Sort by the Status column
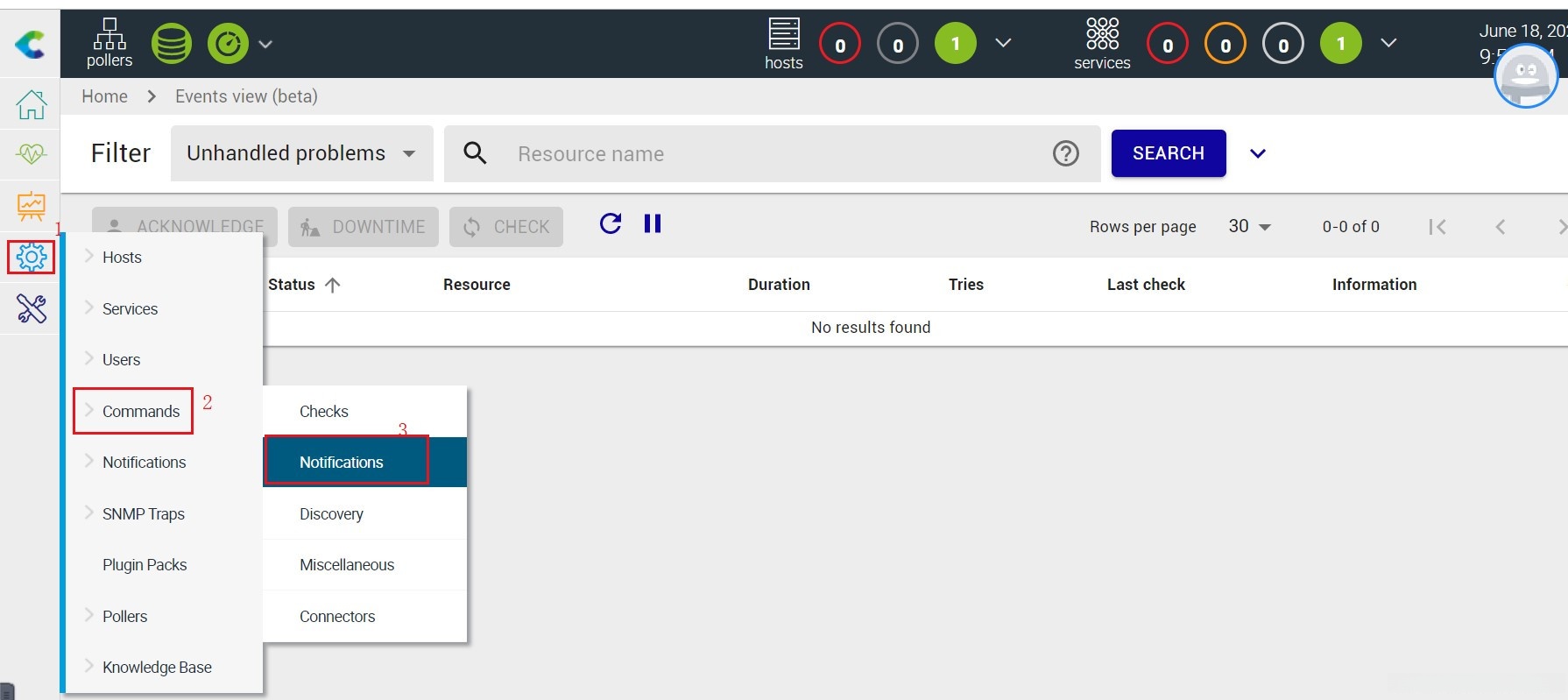This screenshot has width=1568, height=700. tap(304, 285)
